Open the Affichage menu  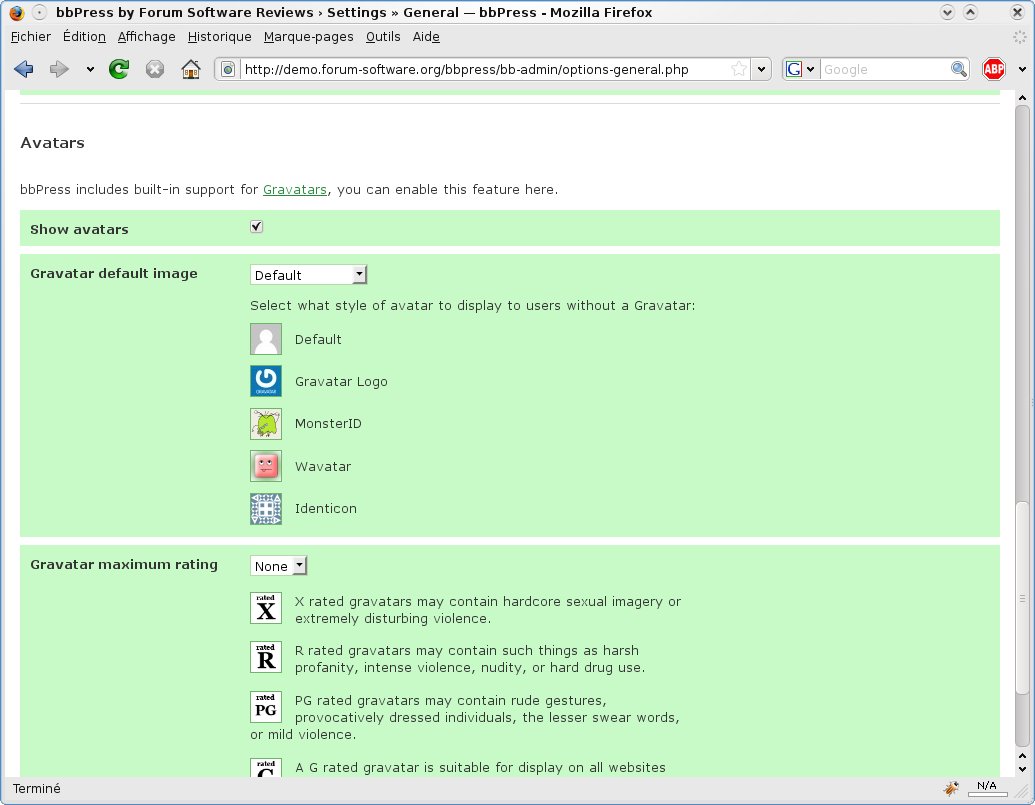pyautogui.click(x=147, y=37)
